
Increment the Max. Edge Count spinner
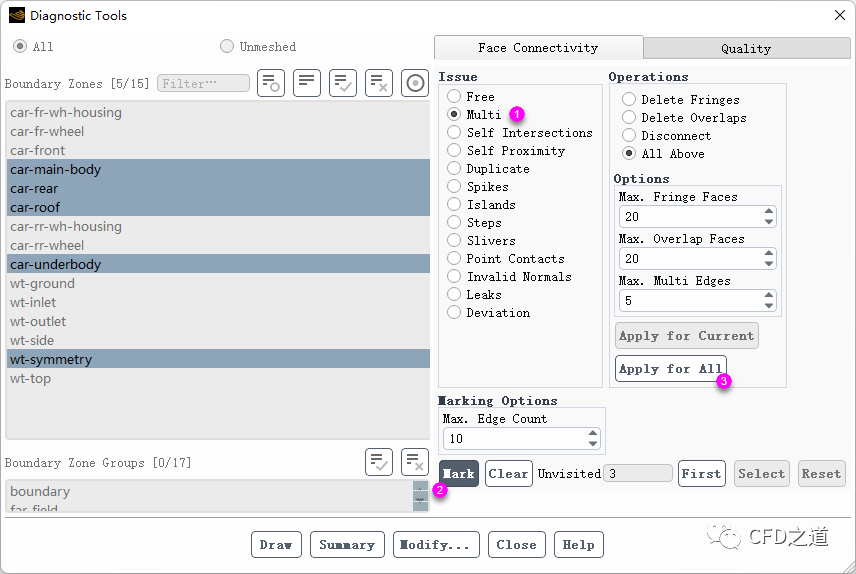(593, 433)
